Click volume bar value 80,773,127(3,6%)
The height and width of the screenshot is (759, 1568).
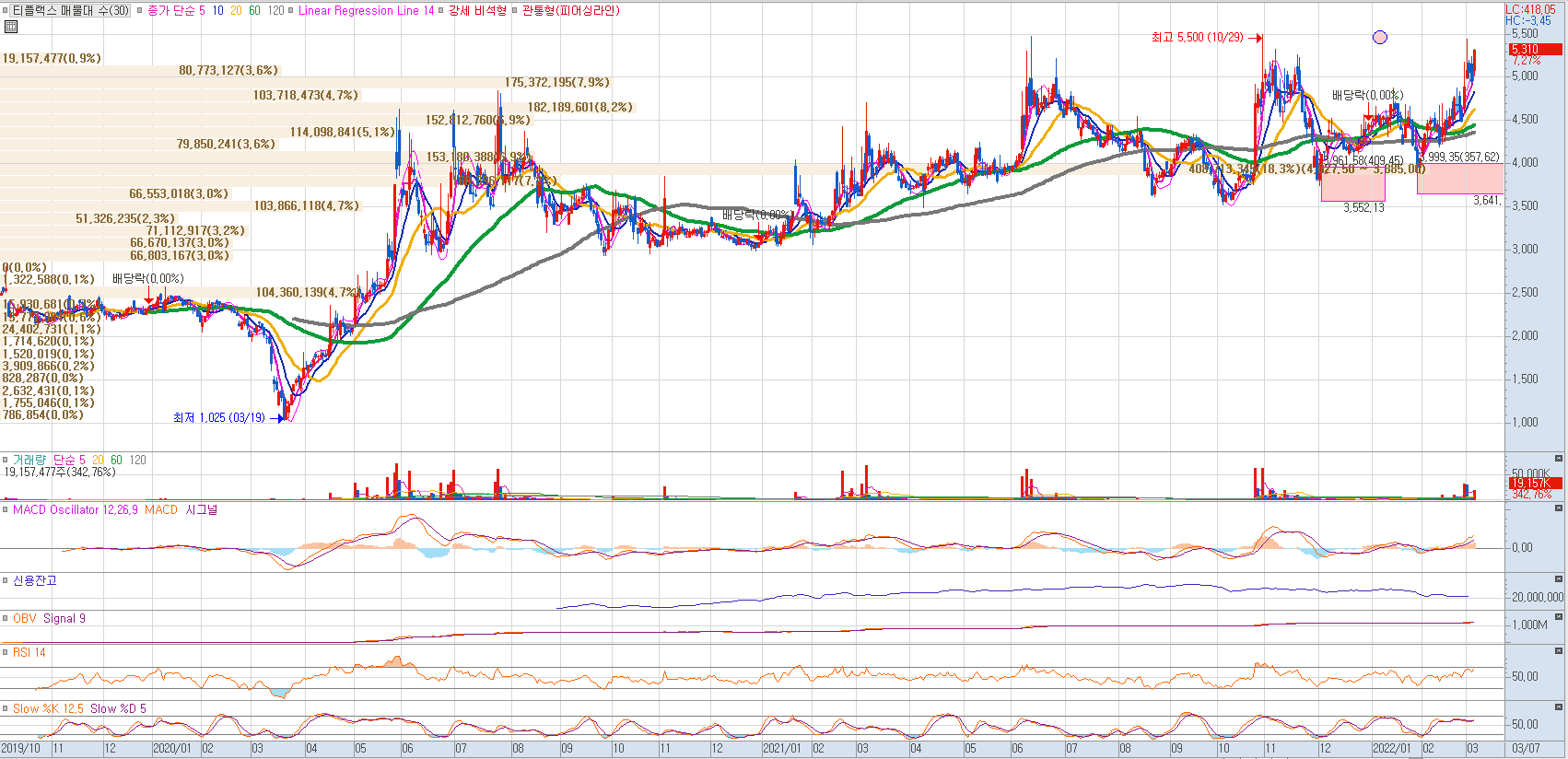[228, 71]
